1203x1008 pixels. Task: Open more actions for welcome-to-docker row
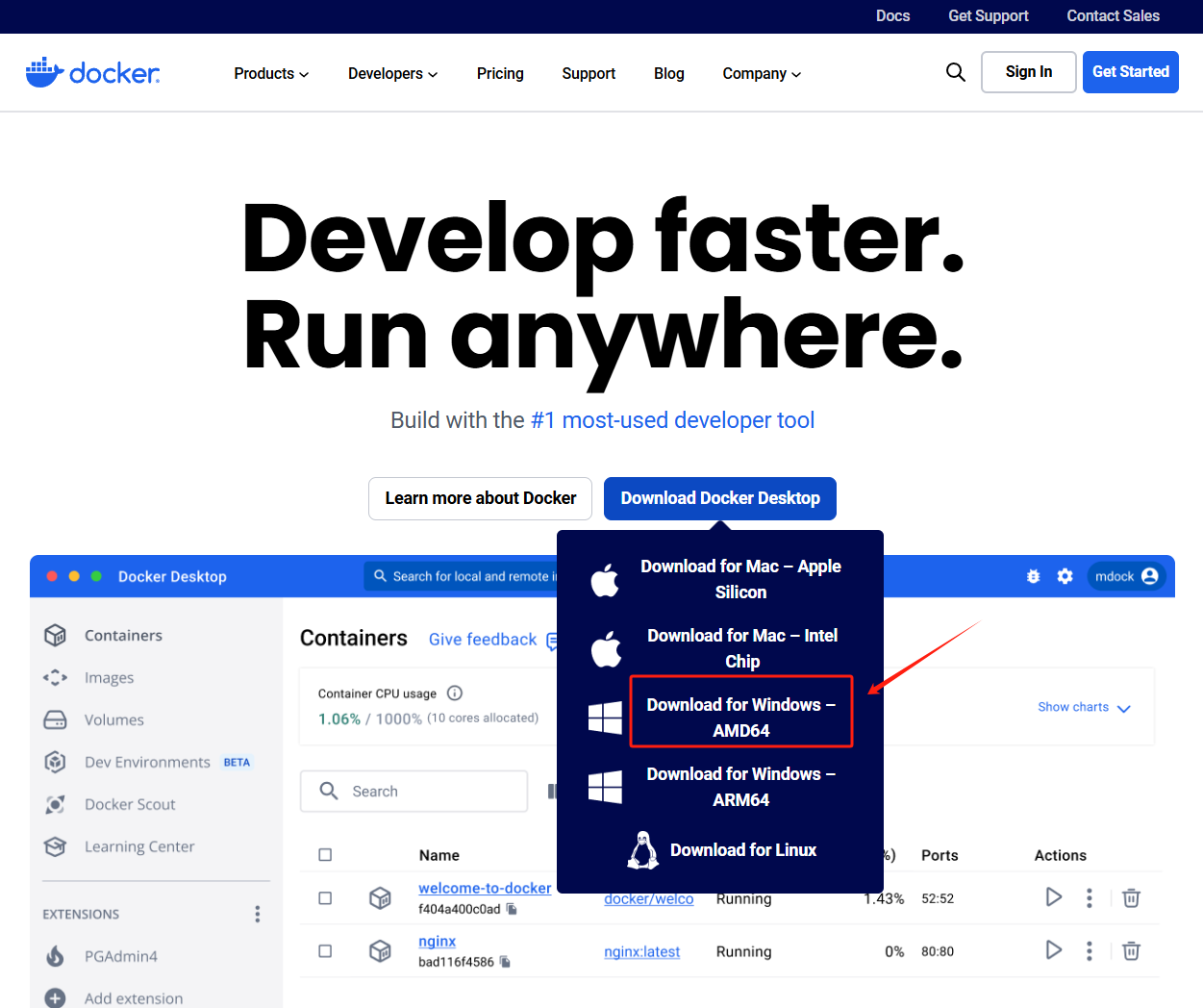pyautogui.click(x=1089, y=898)
